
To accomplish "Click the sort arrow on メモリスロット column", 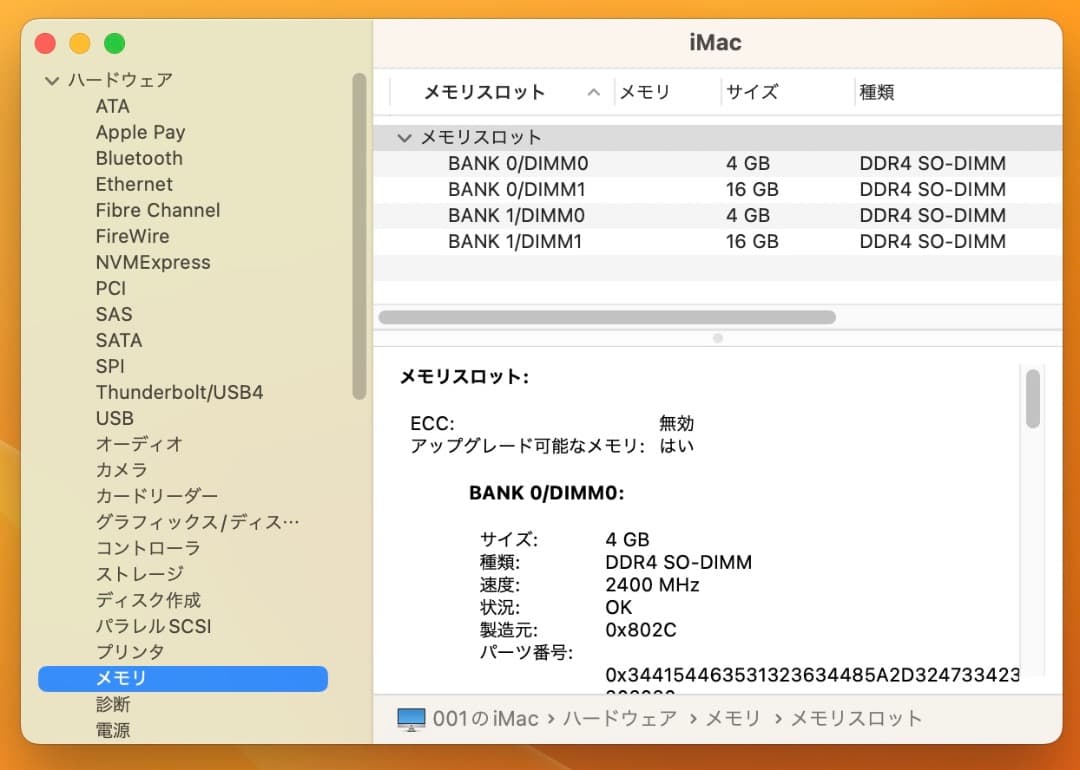I will pos(594,91).
